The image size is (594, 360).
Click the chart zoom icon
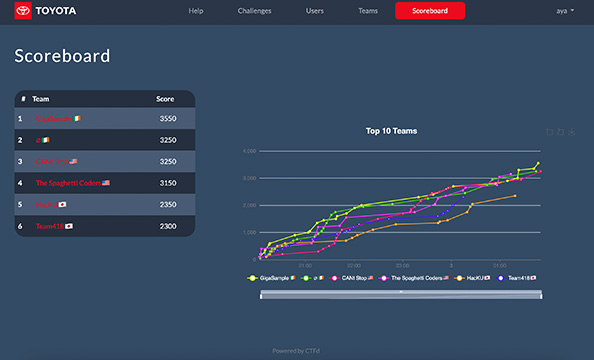coord(549,132)
